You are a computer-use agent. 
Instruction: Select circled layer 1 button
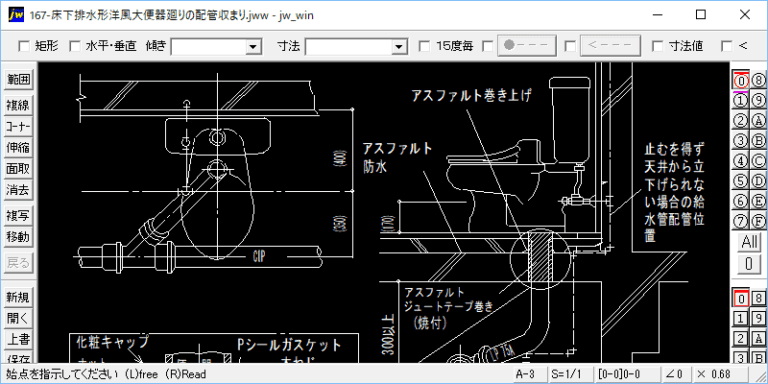click(x=741, y=100)
